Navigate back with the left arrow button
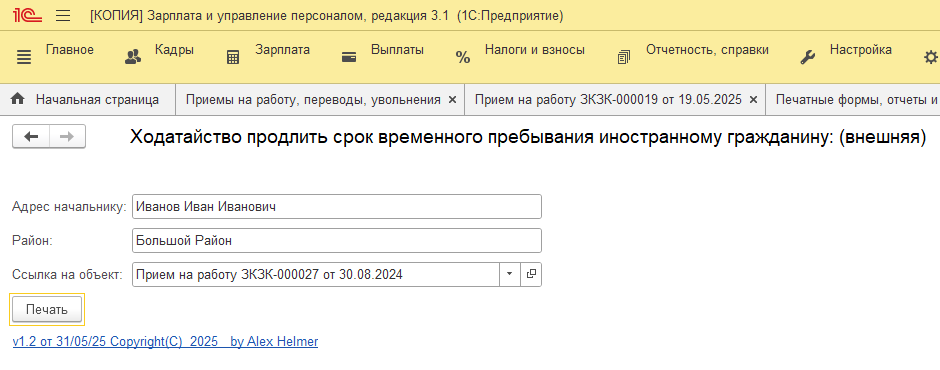The height and width of the screenshot is (370, 940). [31, 137]
